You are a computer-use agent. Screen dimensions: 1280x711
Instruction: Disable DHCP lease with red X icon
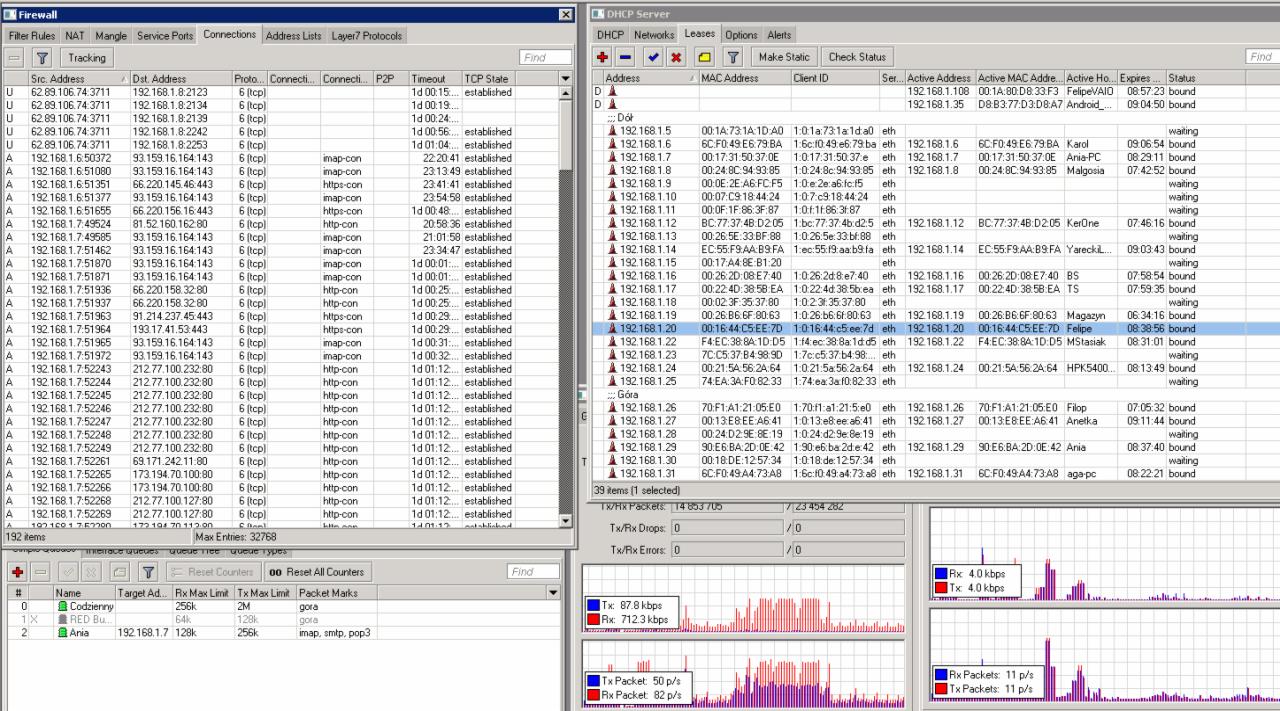click(676, 57)
